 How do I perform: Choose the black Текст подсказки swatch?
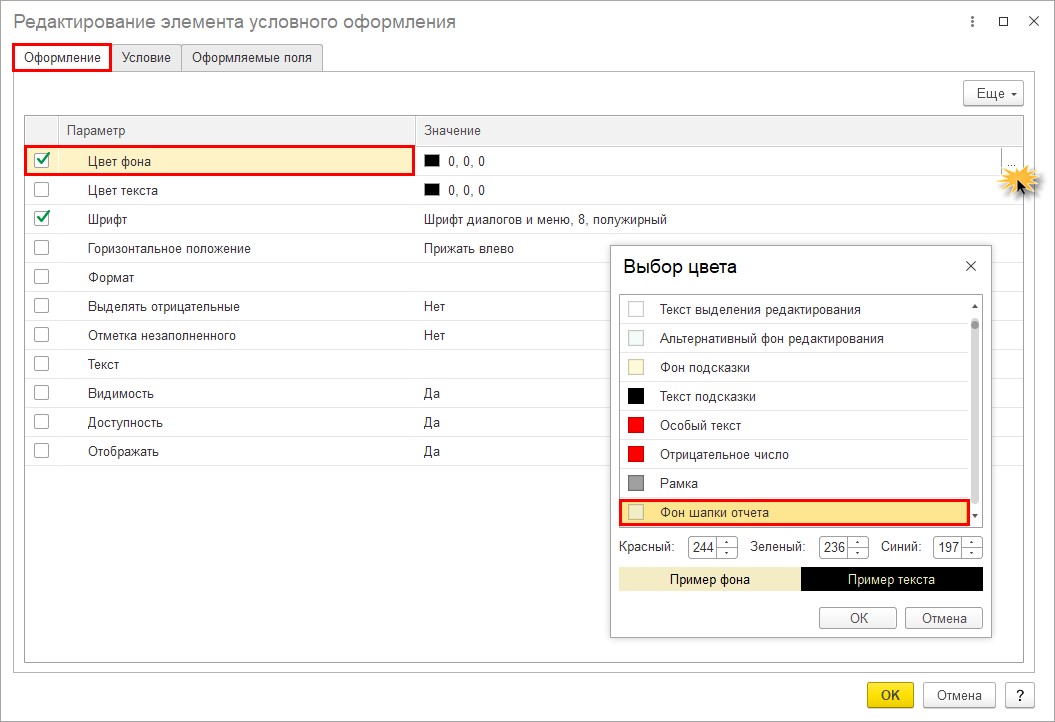pos(636,397)
